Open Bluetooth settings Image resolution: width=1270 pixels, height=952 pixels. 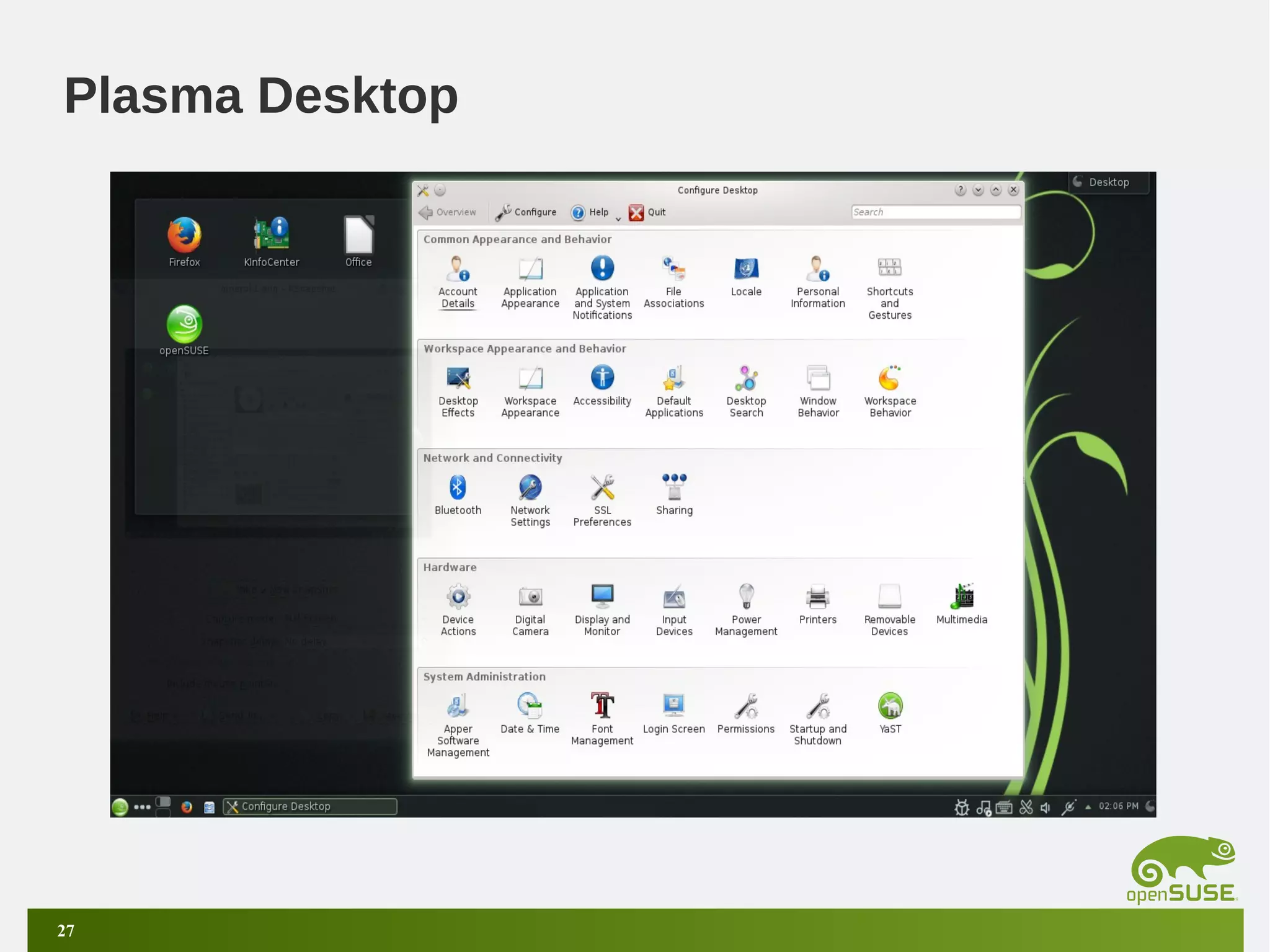point(458,495)
